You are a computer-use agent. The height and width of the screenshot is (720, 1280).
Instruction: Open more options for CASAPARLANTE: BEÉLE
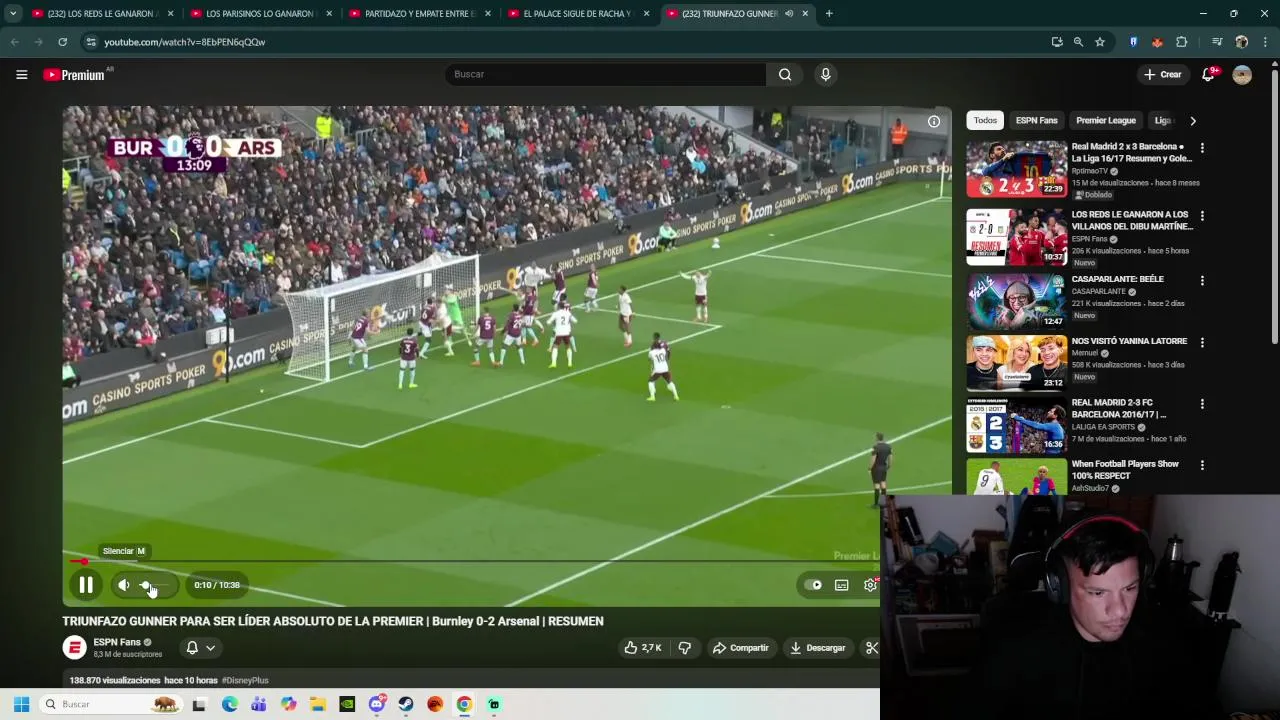point(1202,281)
